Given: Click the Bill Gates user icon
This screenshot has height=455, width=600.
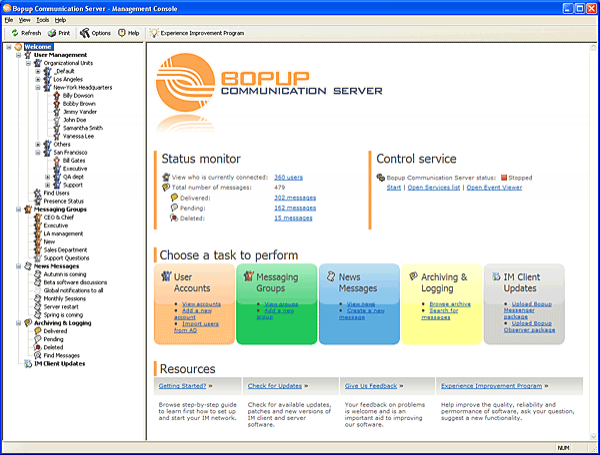Looking at the screenshot, I should [x=57, y=161].
